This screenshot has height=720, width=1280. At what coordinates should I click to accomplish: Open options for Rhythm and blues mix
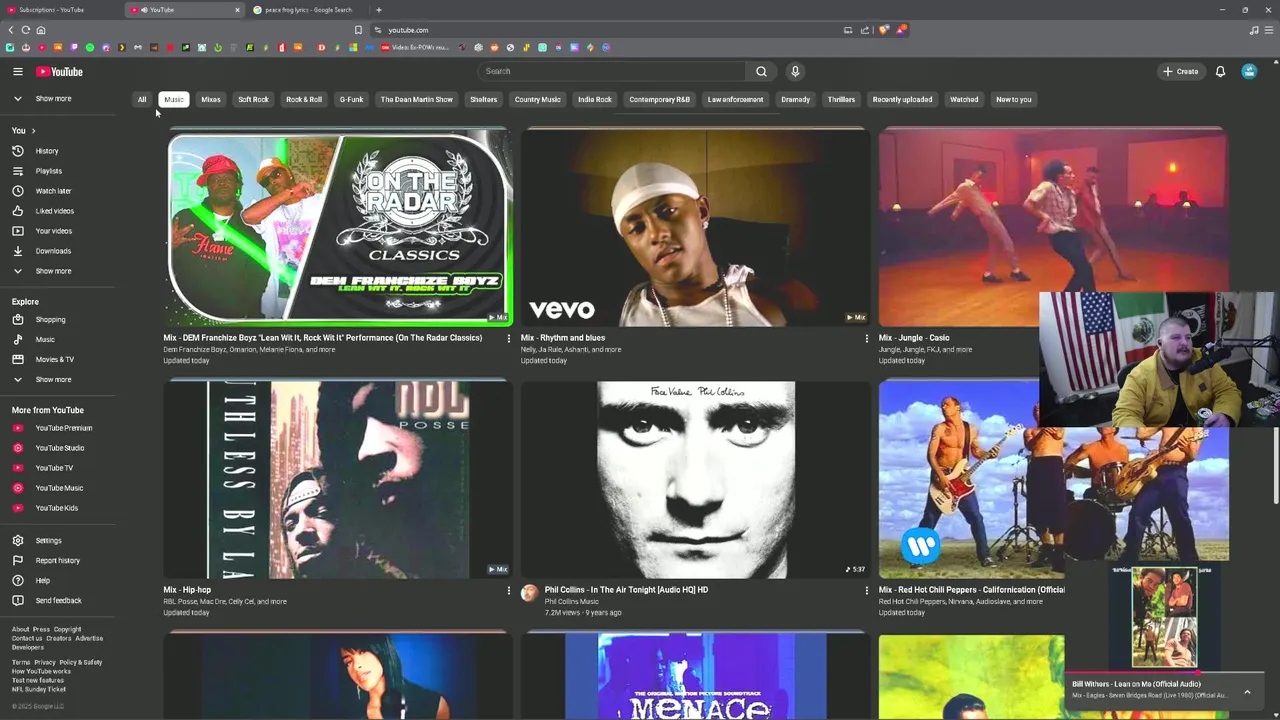pyautogui.click(x=866, y=338)
